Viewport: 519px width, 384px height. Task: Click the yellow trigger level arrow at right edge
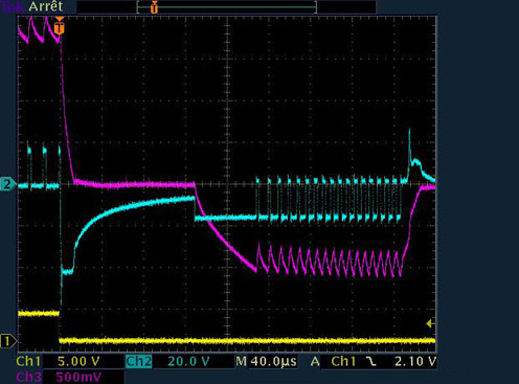pyautogui.click(x=429, y=323)
